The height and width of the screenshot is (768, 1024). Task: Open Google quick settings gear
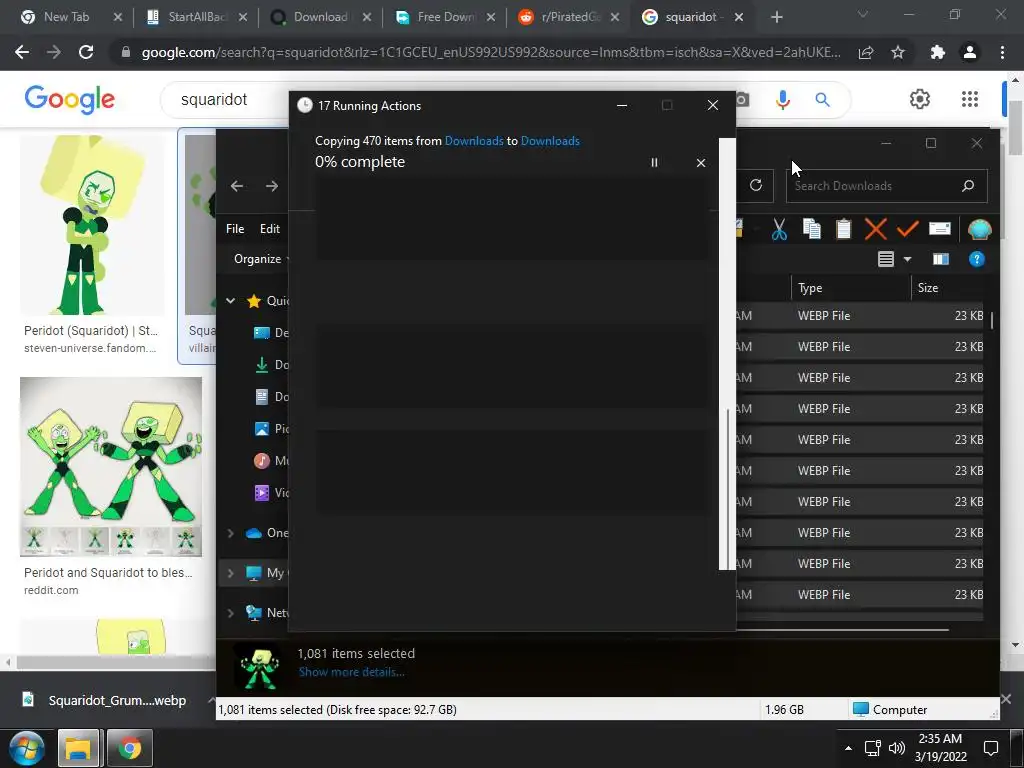click(x=920, y=99)
